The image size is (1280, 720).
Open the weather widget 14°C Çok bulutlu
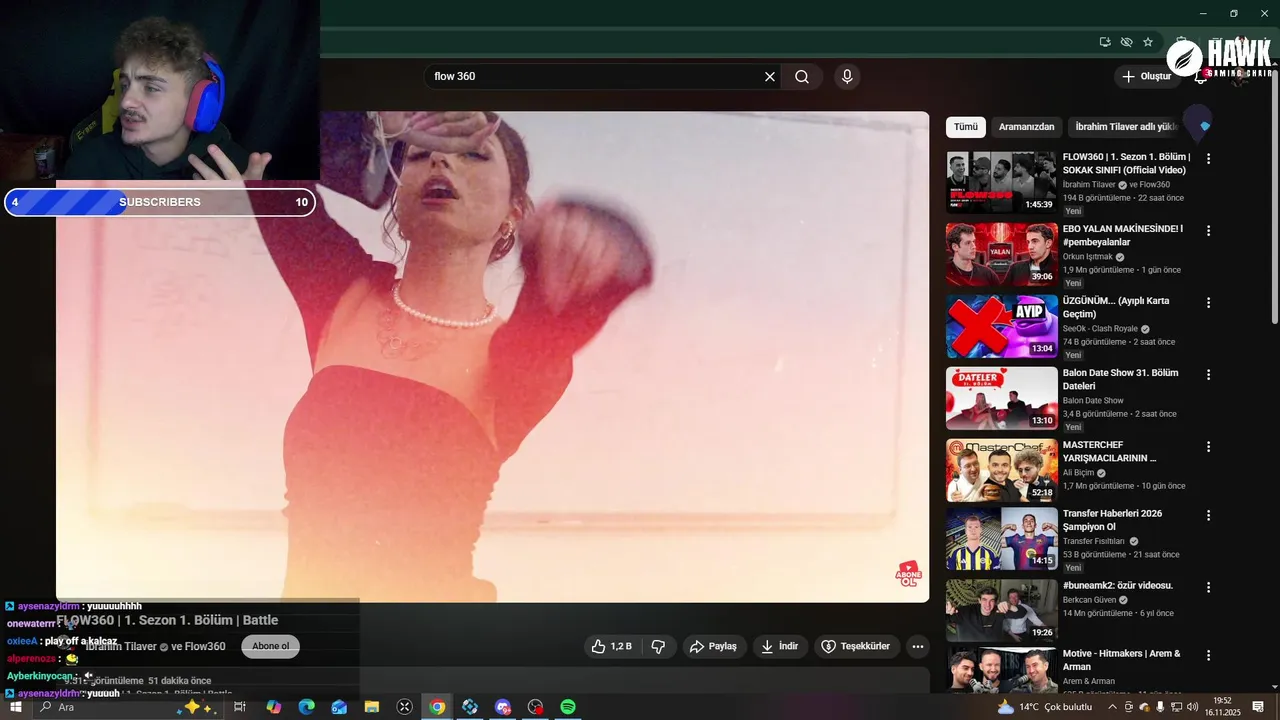(1045, 707)
